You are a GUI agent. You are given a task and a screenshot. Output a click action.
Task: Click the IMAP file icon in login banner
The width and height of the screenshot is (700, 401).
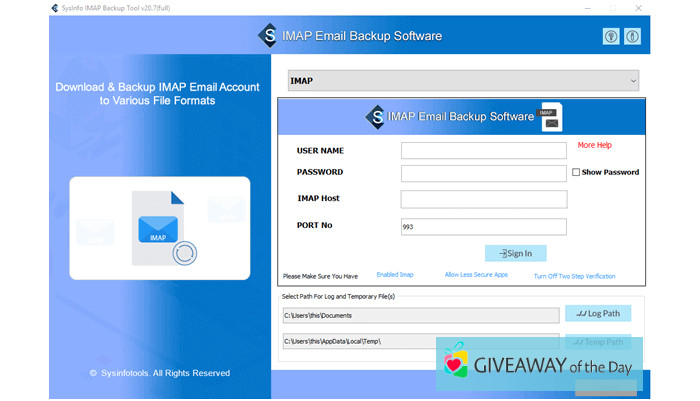coord(551,117)
